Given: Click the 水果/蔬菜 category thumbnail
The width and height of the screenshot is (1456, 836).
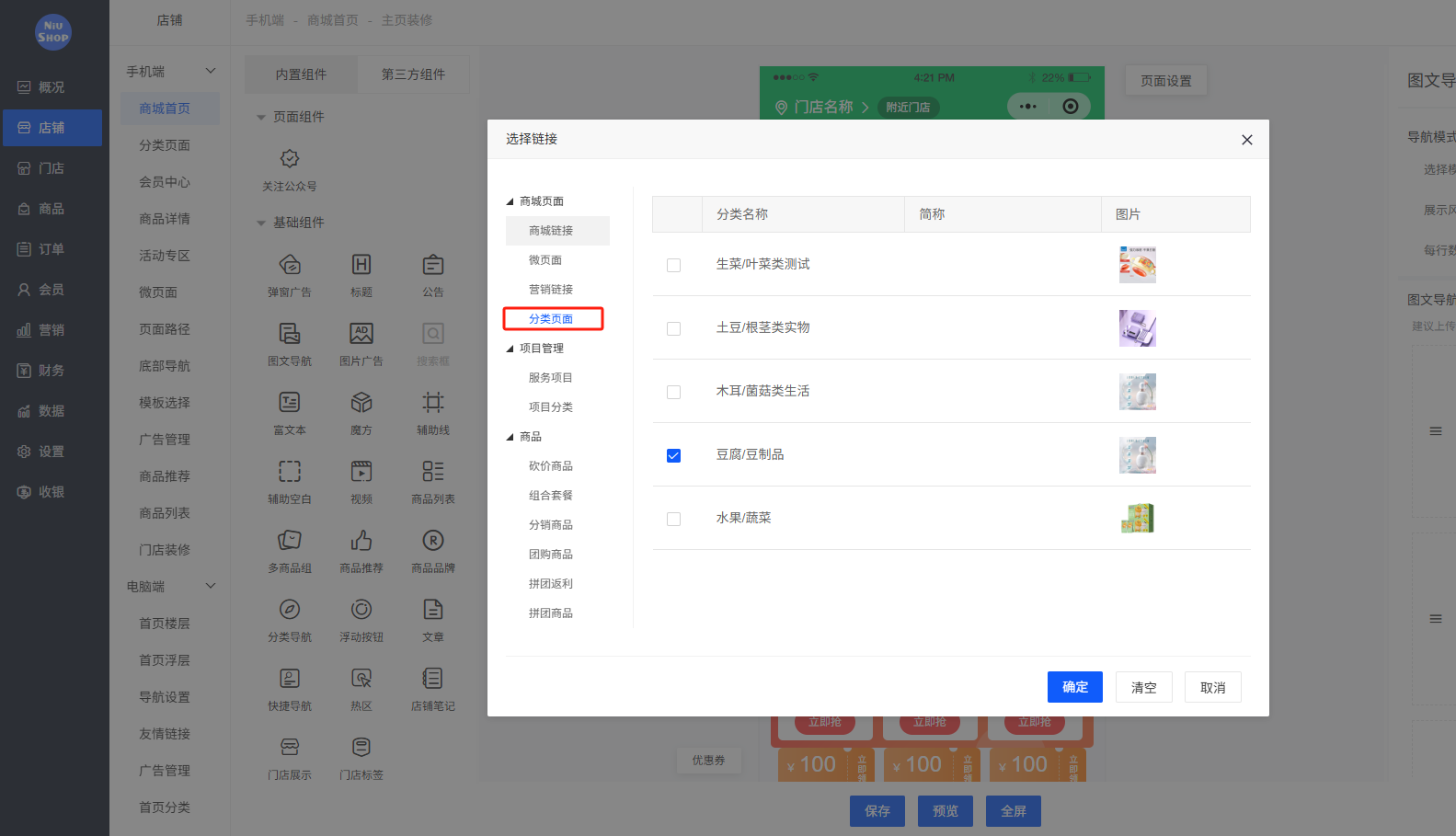Looking at the screenshot, I should click(x=1138, y=519).
